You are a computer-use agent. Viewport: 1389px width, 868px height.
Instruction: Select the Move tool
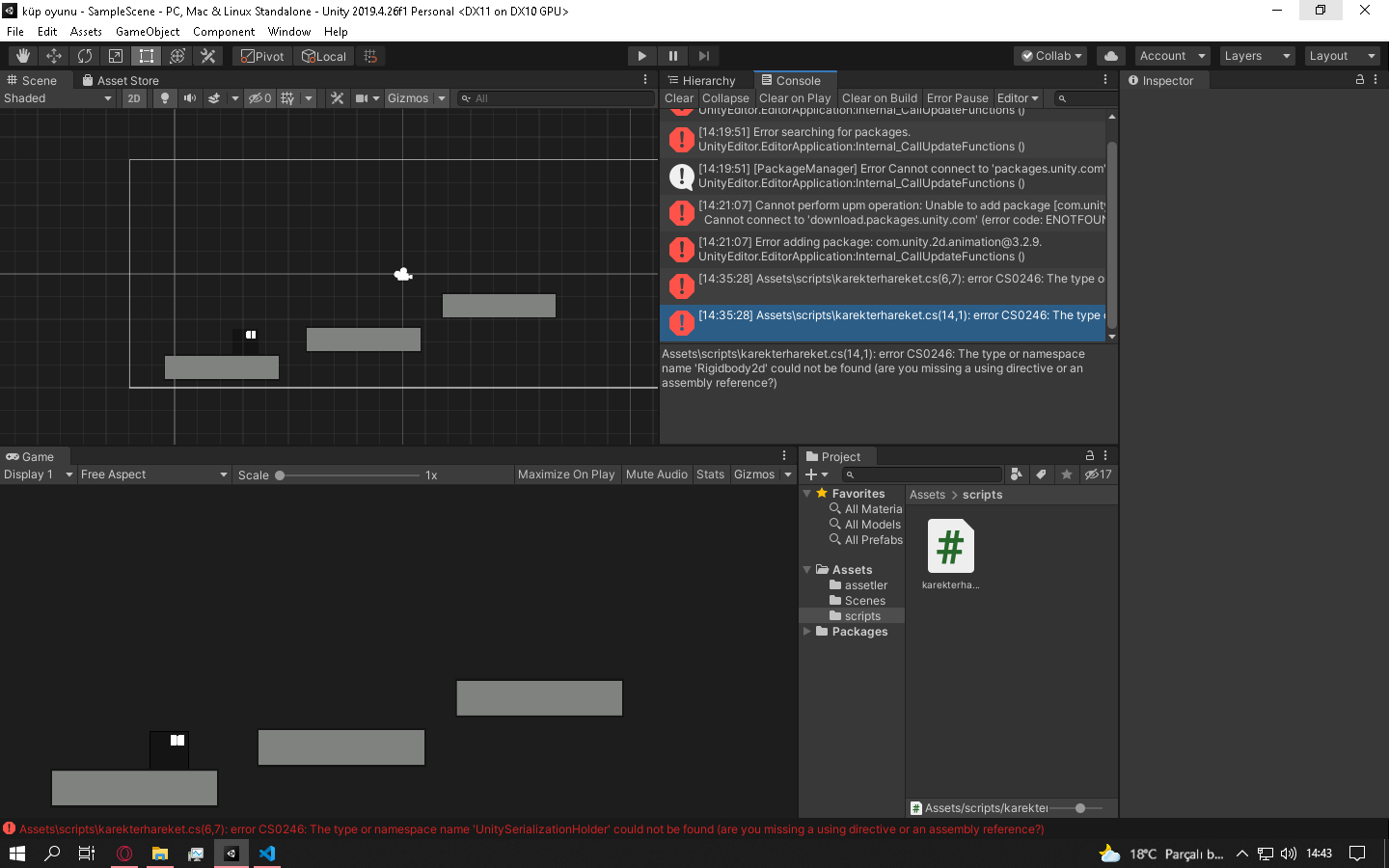click(x=54, y=56)
